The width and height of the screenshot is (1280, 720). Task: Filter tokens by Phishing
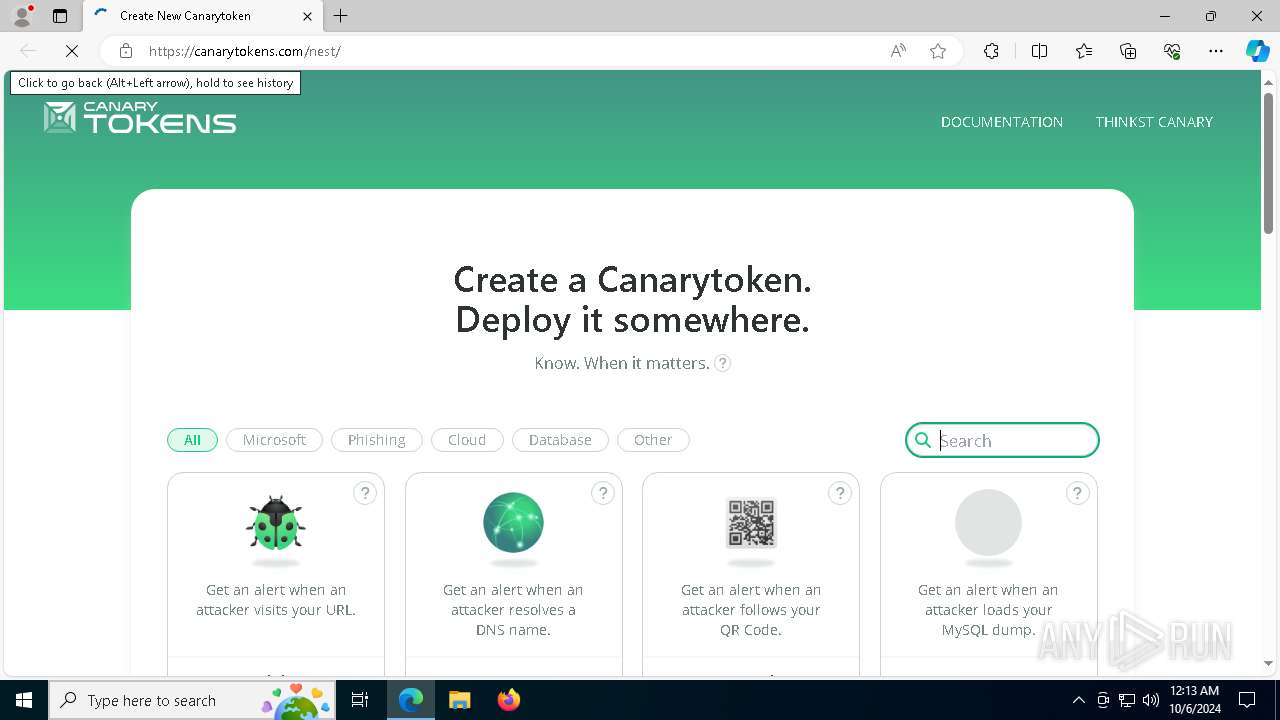click(376, 440)
